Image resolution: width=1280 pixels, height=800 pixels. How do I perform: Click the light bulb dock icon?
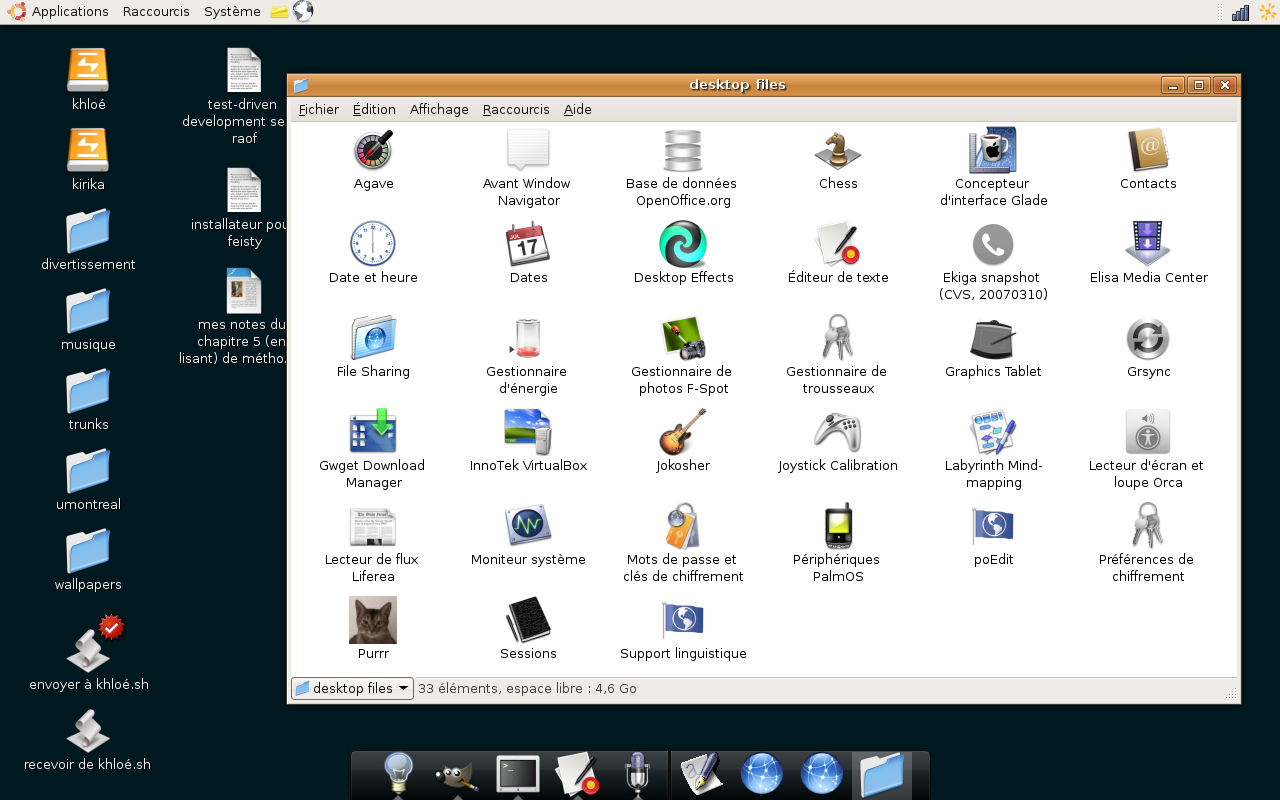[398, 773]
